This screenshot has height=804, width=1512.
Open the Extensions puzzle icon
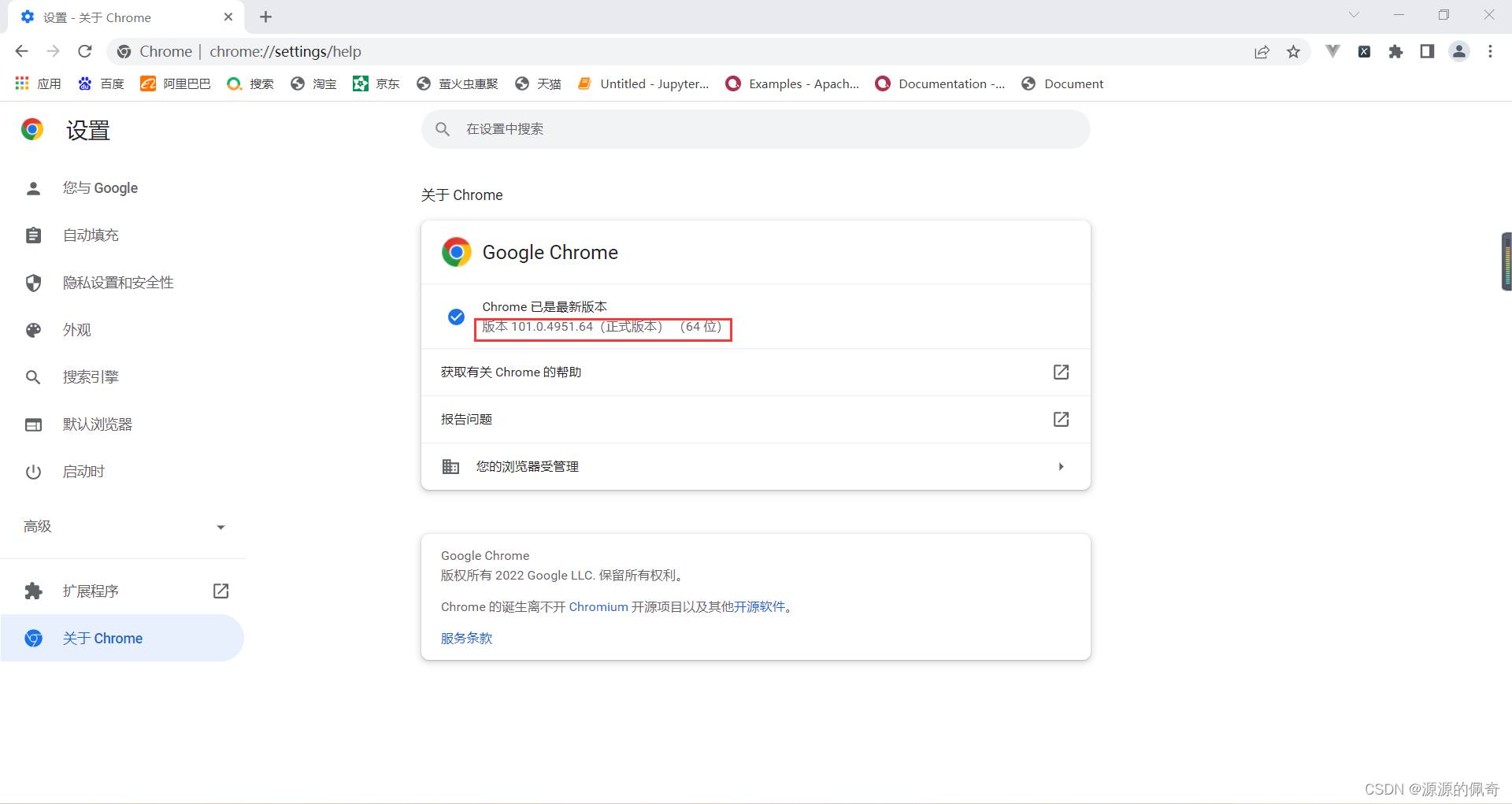(x=1395, y=51)
